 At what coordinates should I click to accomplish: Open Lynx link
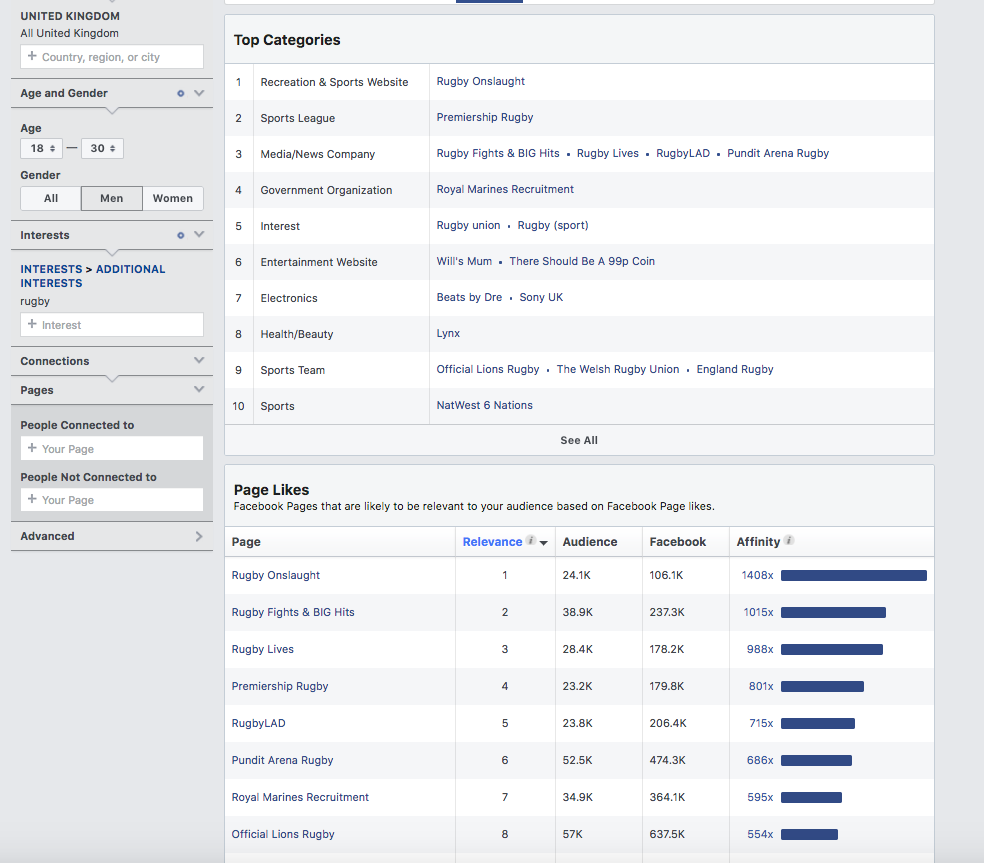pyautogui.click(x=448, y=333)
